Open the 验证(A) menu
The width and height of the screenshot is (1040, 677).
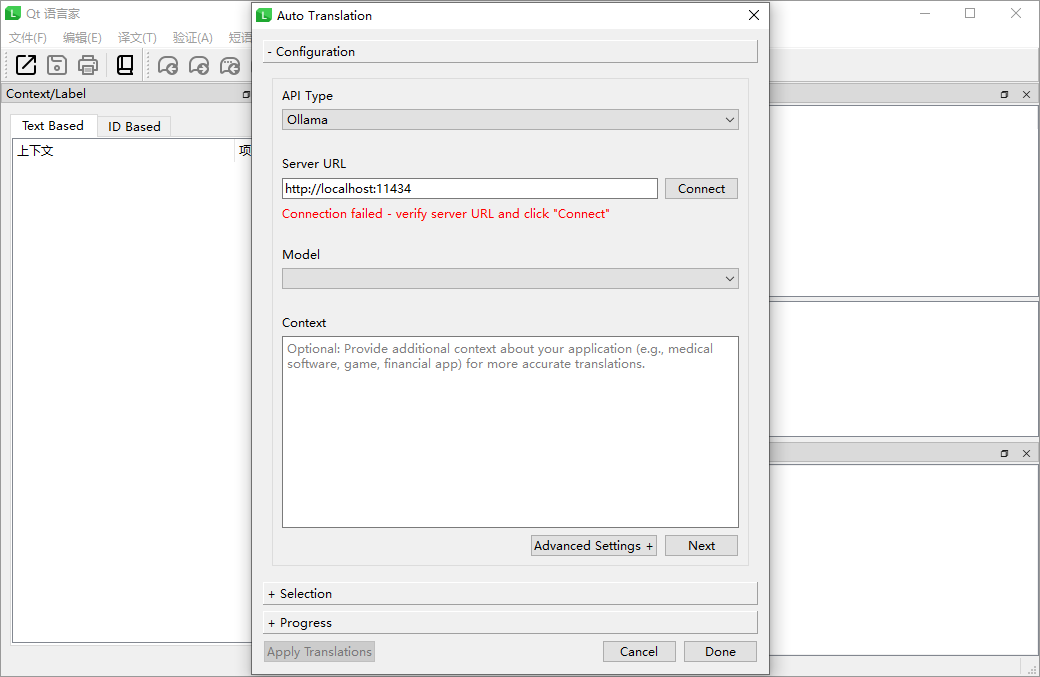[x=192, y=38]
